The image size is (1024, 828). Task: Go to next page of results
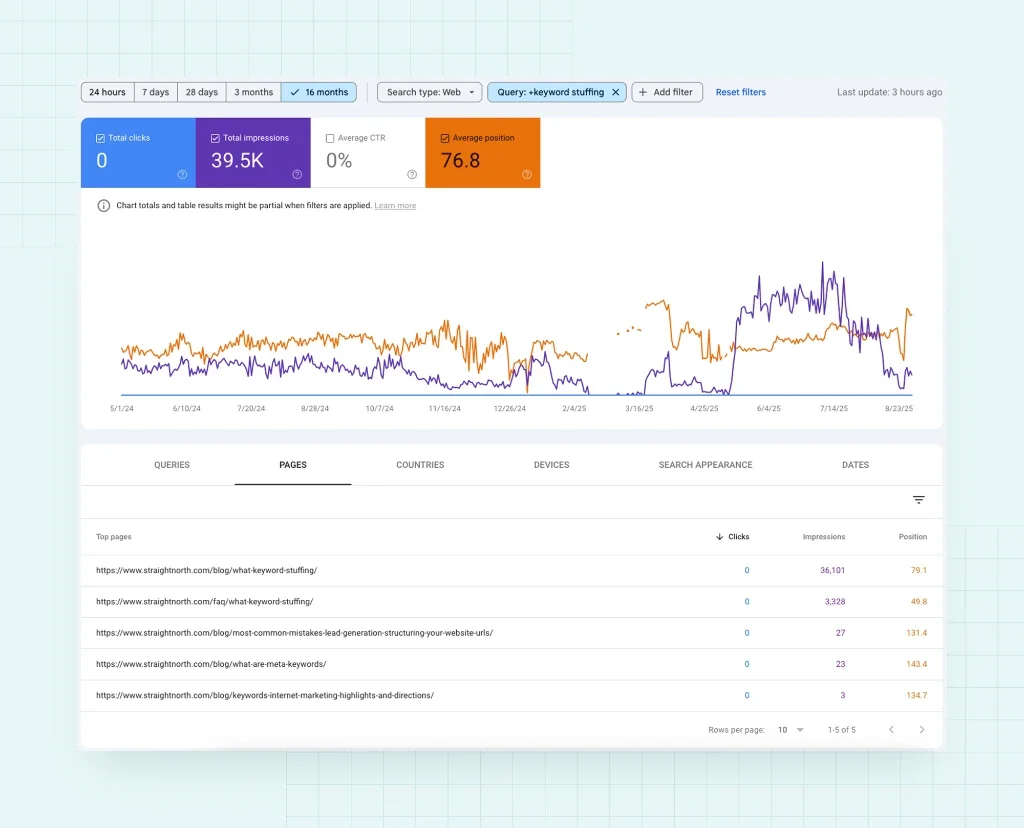pyautogui.click(x=922, y=730)
